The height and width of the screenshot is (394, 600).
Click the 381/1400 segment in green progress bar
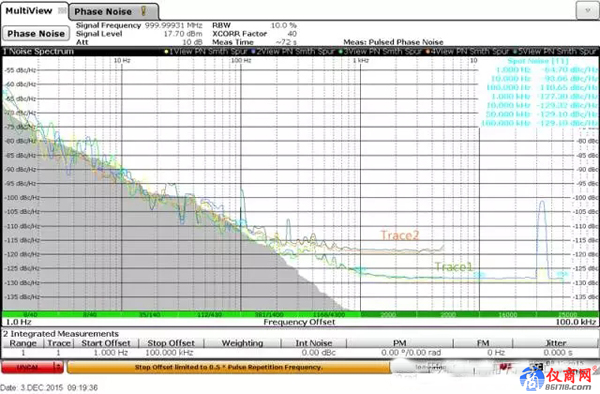click(x=269, y=314)
